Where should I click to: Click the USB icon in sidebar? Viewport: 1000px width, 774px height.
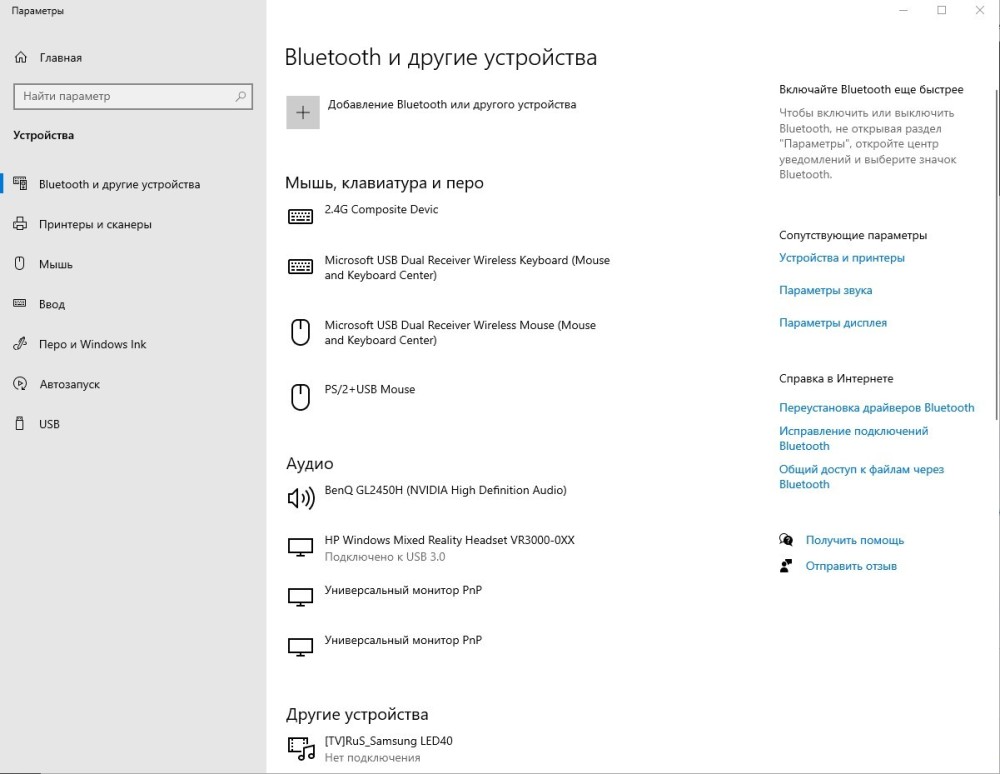tap(20, 423)
